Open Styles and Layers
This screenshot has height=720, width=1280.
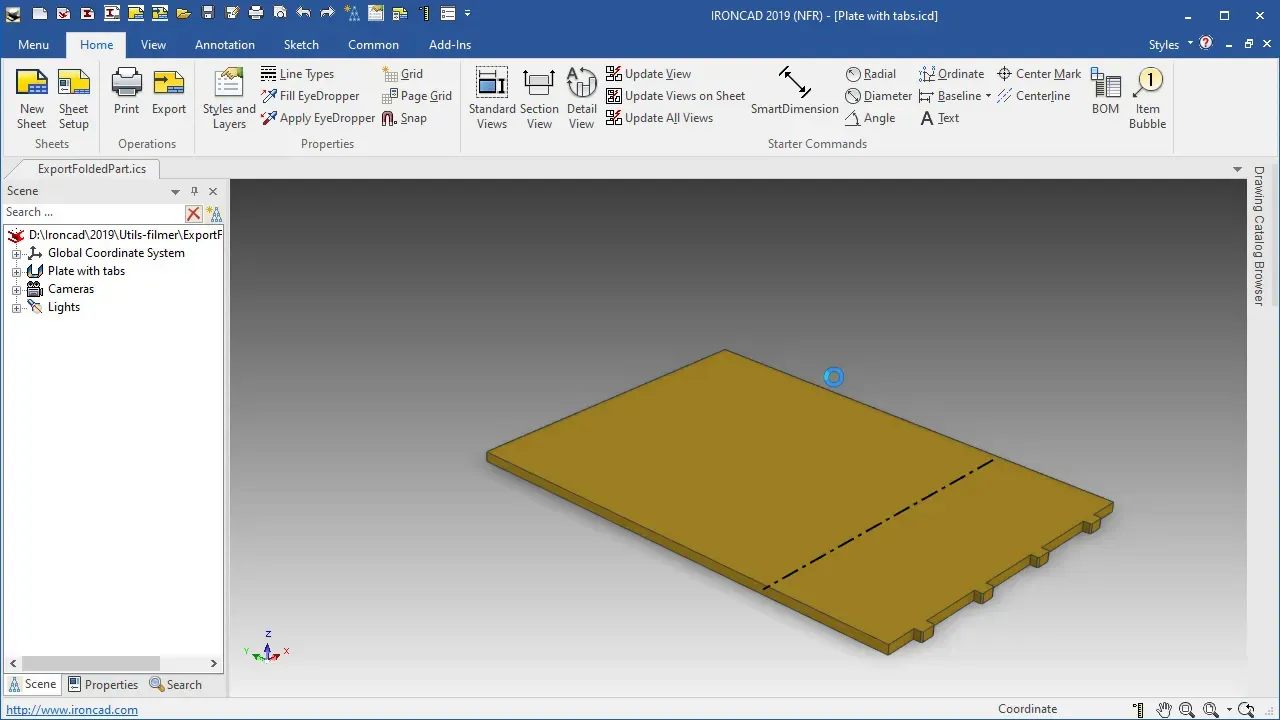click(229, 98)
